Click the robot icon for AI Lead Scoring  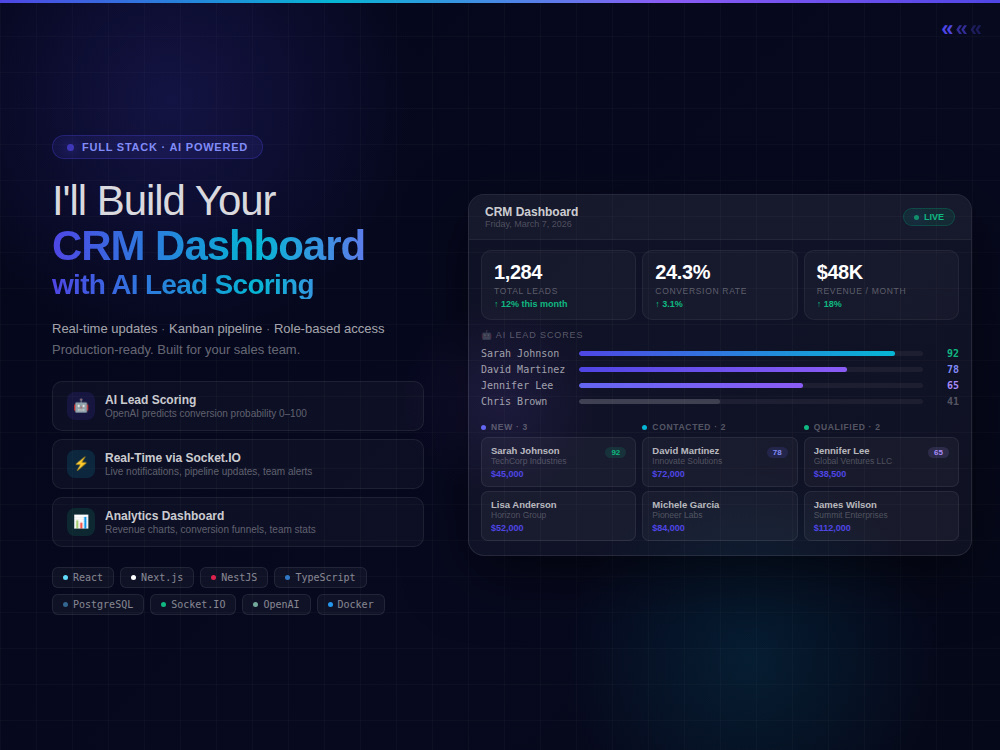click(81, 406)
